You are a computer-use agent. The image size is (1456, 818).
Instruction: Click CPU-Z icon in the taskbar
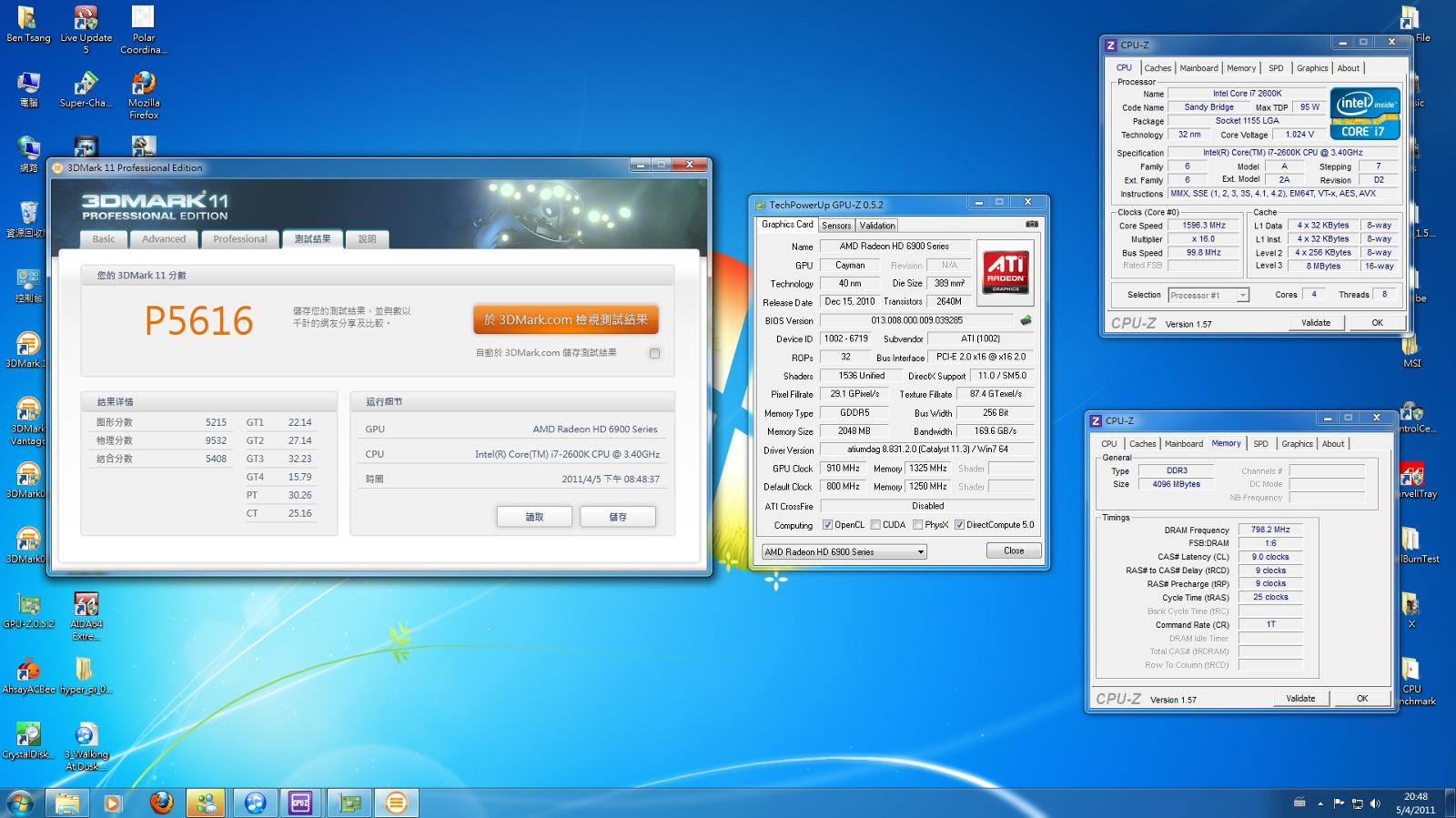pyautogui.click(x=300, y=803)
